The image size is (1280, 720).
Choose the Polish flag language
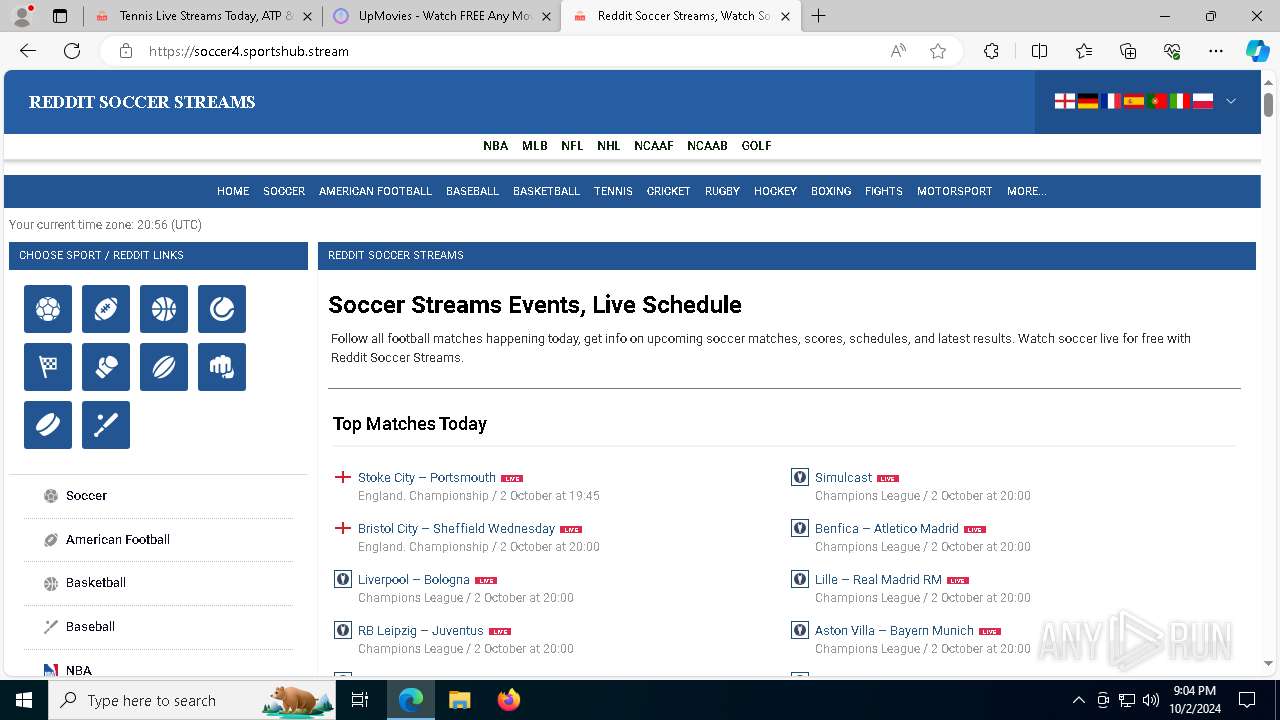(x=1203, y=101)
